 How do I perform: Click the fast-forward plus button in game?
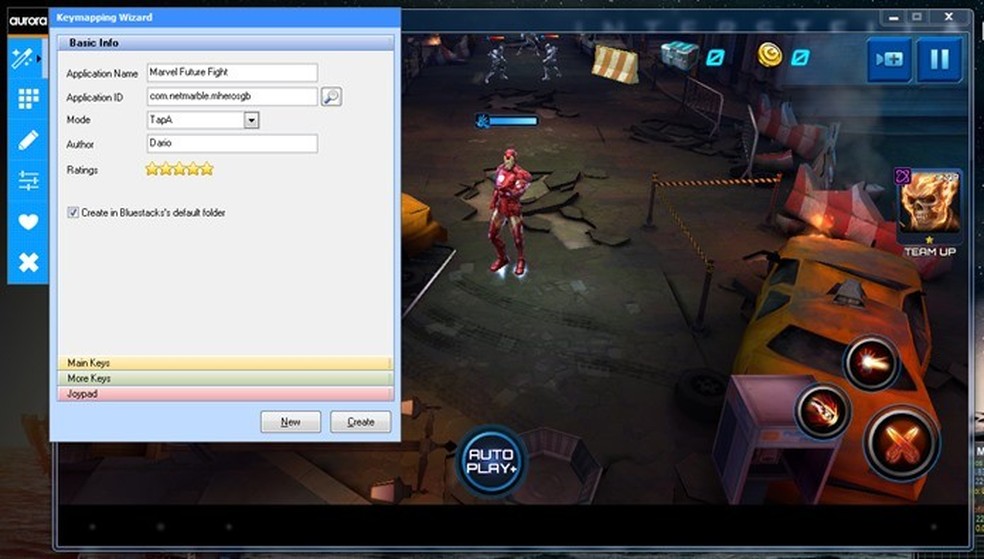(889, 60)
